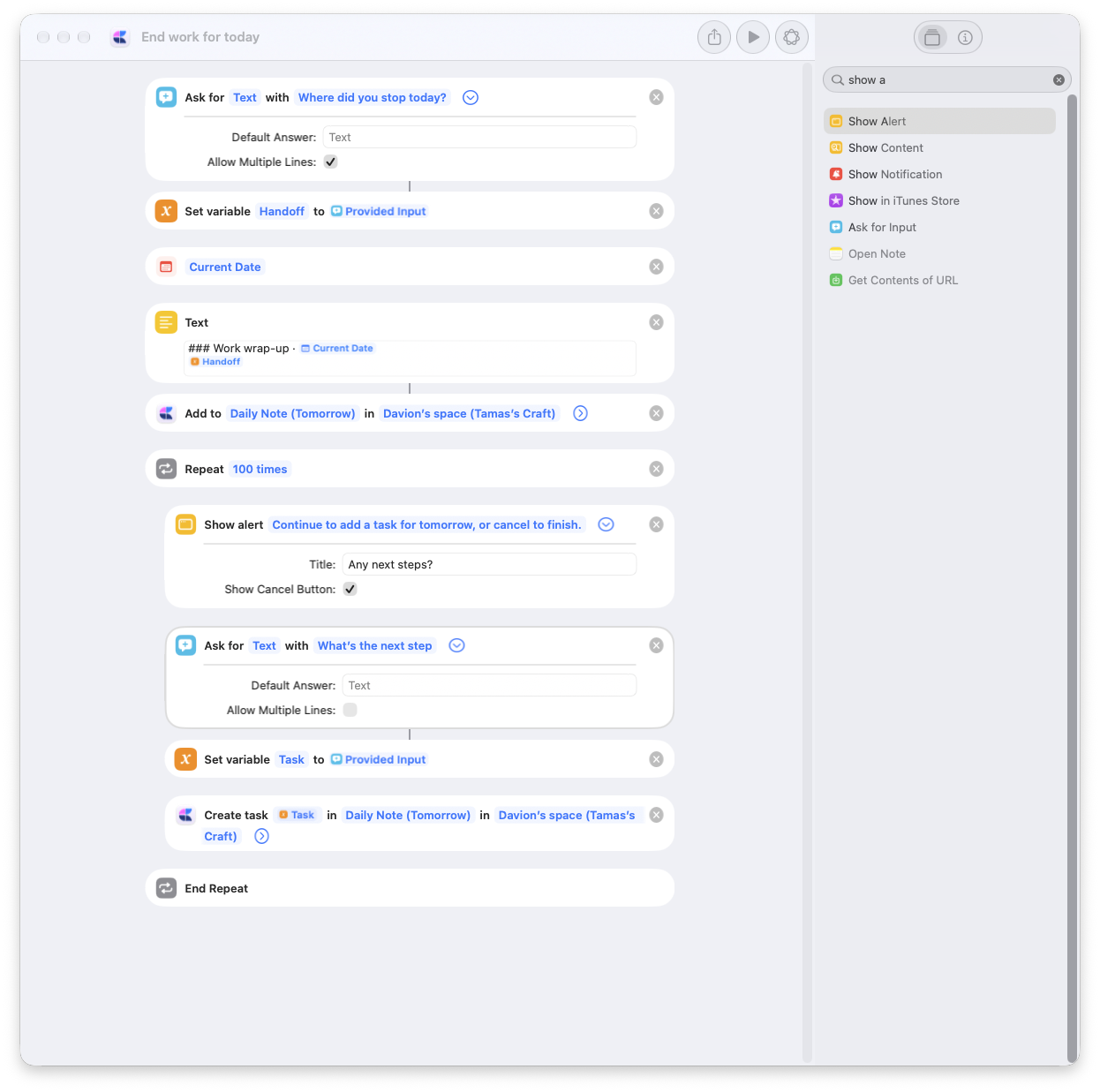Collapse the Show alert action options
This screenshot has width=1100, height=1092.
(606, 524)
